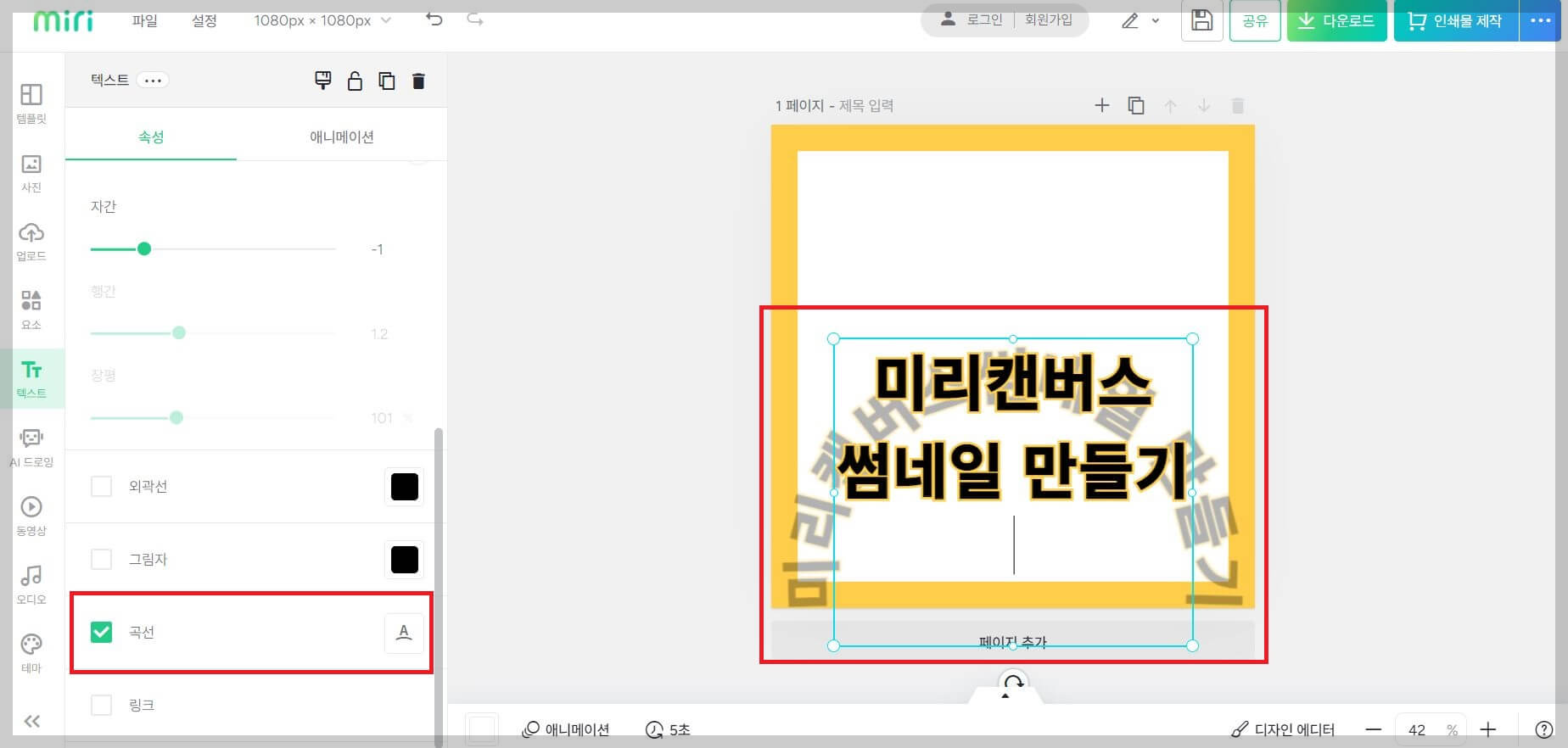Click the 공유 button

point(1255,20)
